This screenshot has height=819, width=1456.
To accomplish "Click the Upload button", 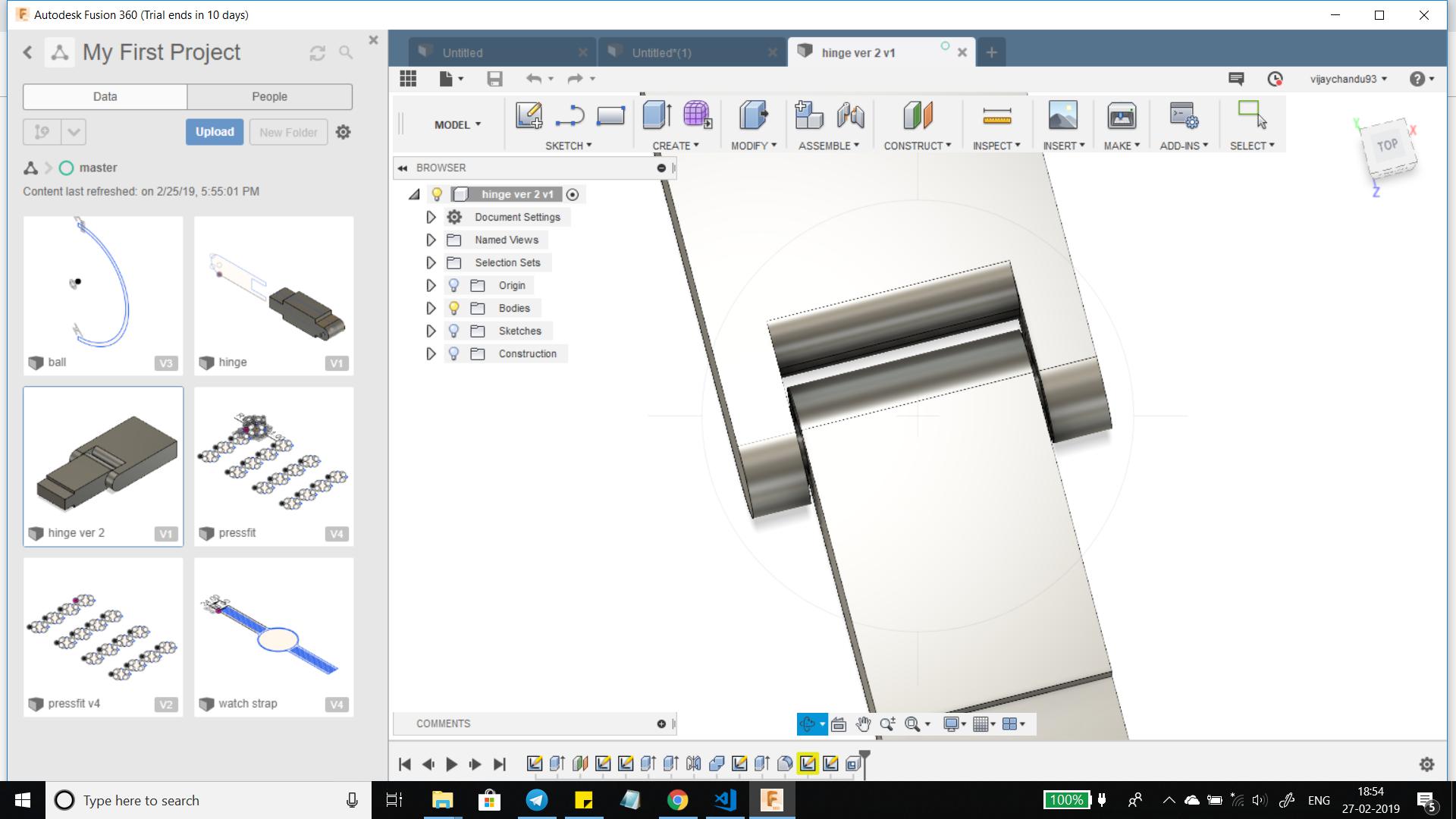I will tap(215, 131).
